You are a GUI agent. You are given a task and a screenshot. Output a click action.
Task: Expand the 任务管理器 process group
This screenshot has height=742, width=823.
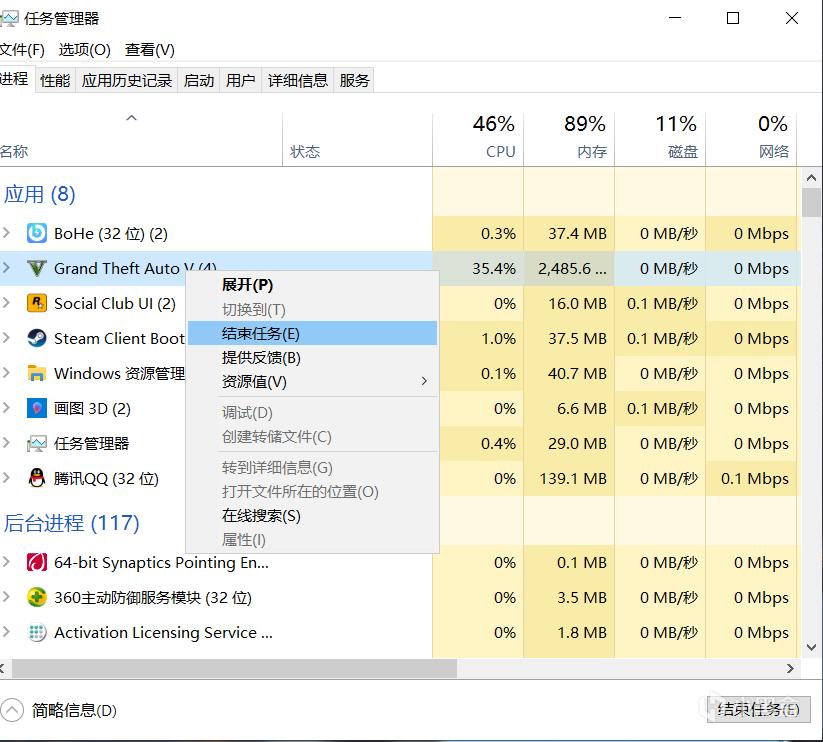click(6, 443)
